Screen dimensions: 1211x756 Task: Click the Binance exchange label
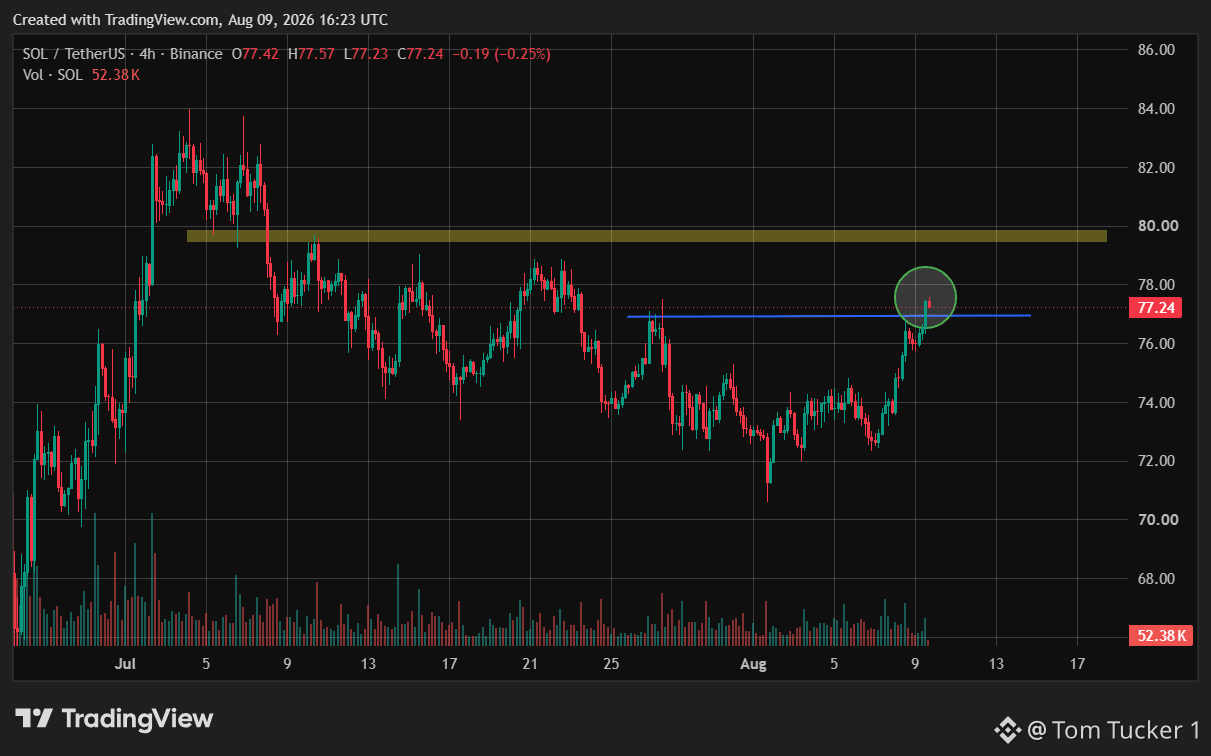(x=196, y=54)
